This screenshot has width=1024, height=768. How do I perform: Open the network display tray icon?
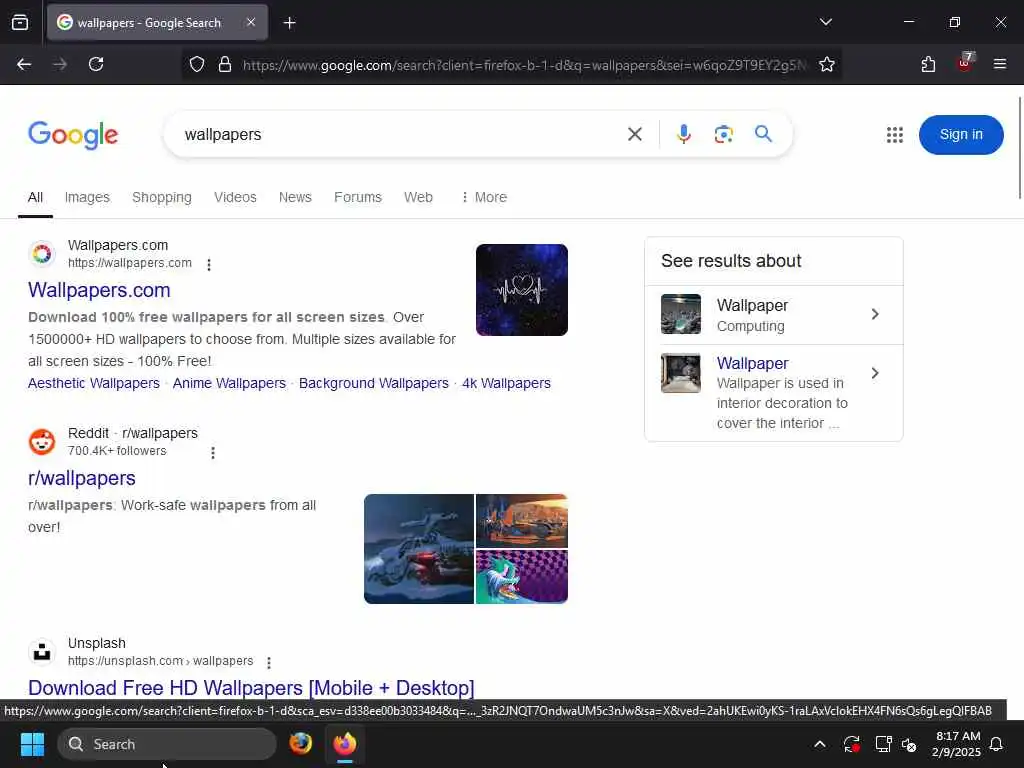point(883,744)
